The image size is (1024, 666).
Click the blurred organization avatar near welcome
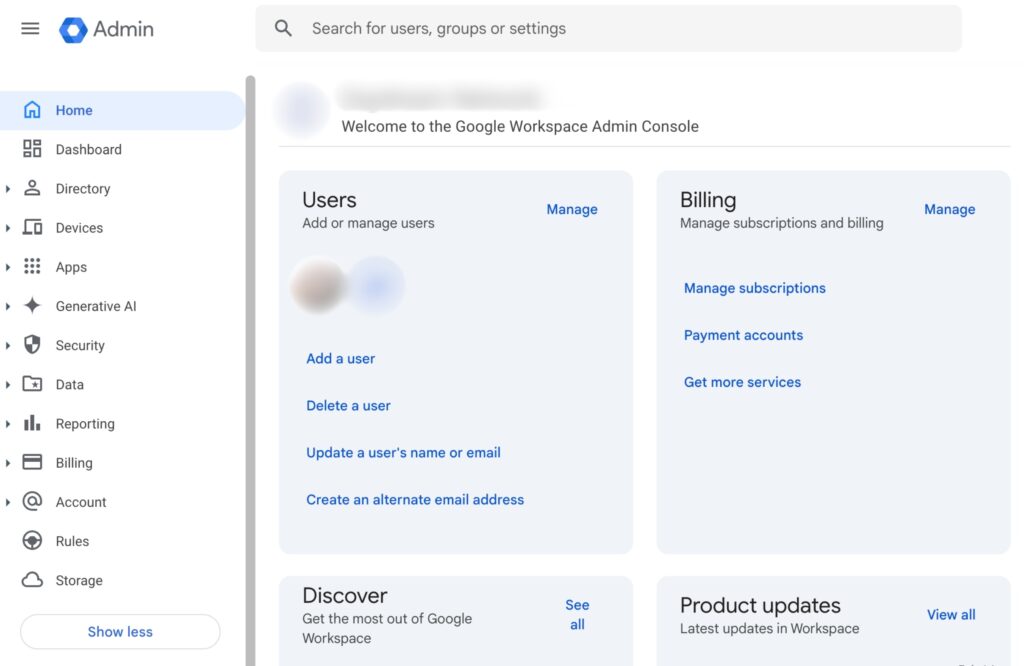(x=302, y=110)
